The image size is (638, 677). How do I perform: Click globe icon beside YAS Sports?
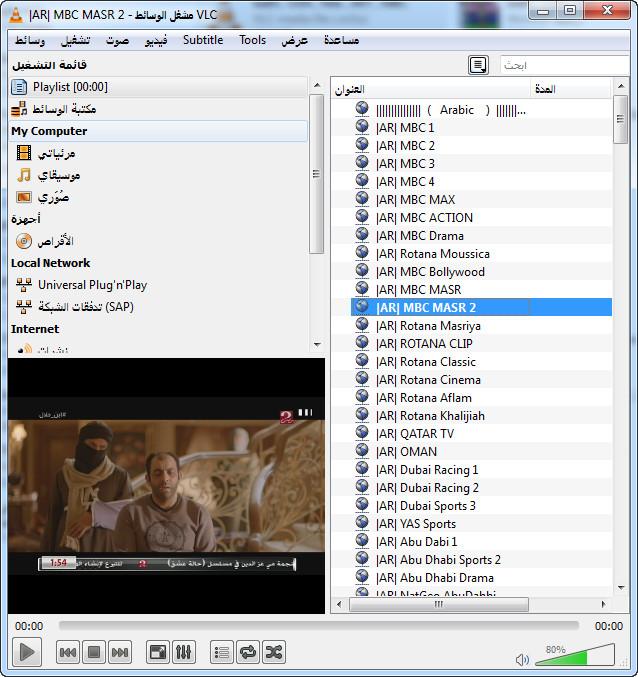tap(362, 522)
